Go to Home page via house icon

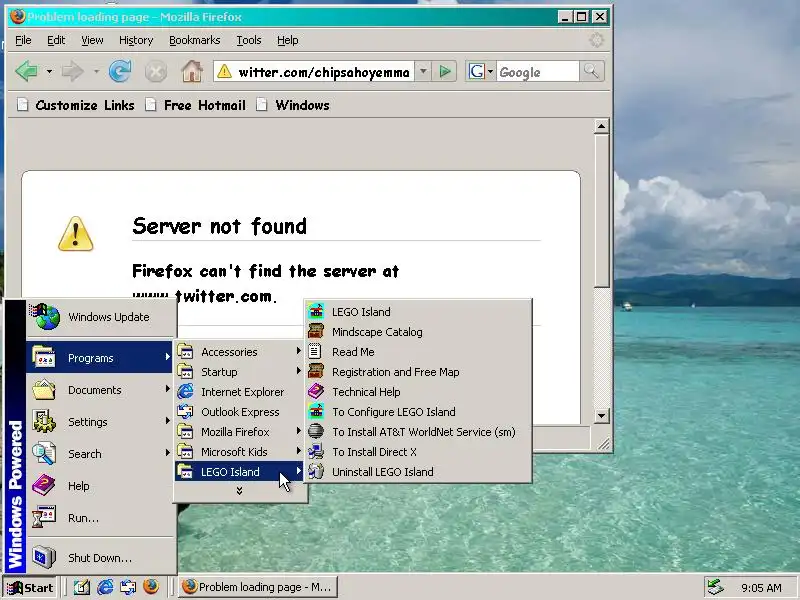click(x=192, y=71)
